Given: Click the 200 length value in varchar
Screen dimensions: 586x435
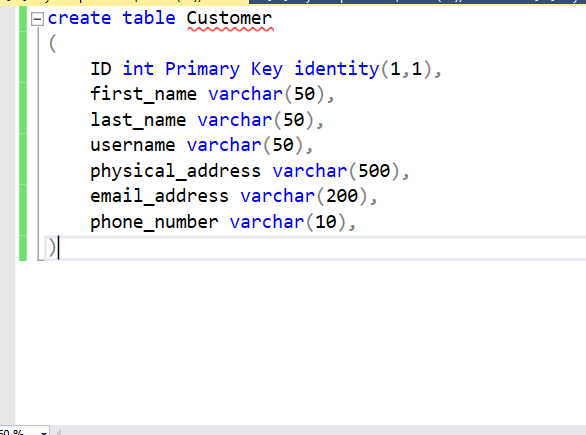Looking at the screenshot, I should coord(342,196).
